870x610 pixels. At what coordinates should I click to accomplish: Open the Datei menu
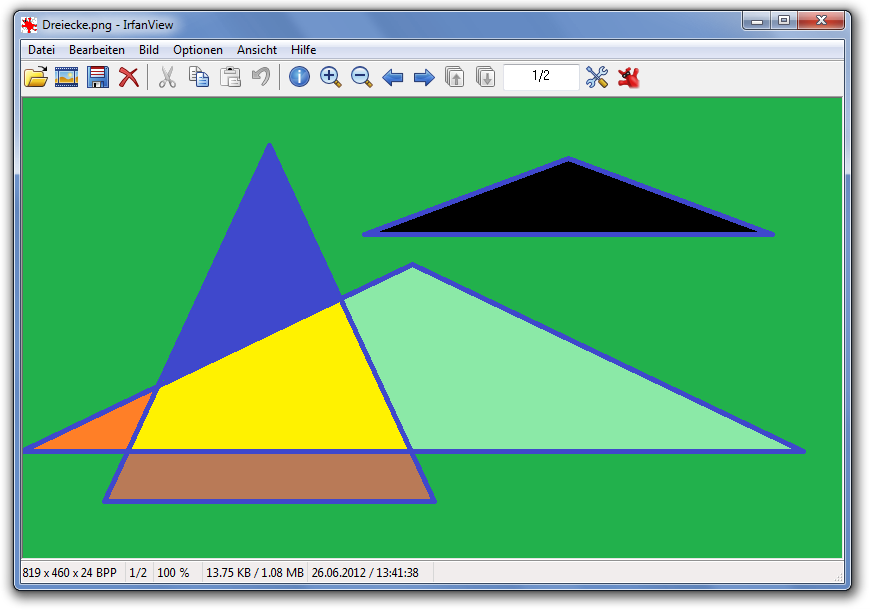coord(42,50)
